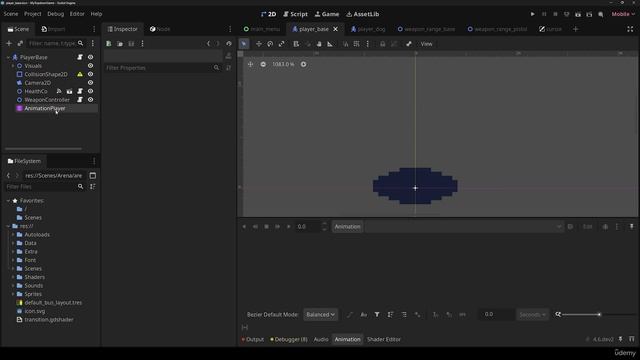640x360 pixels.
Task: Switch to the Node dock tab
Action: coord(160,29)
